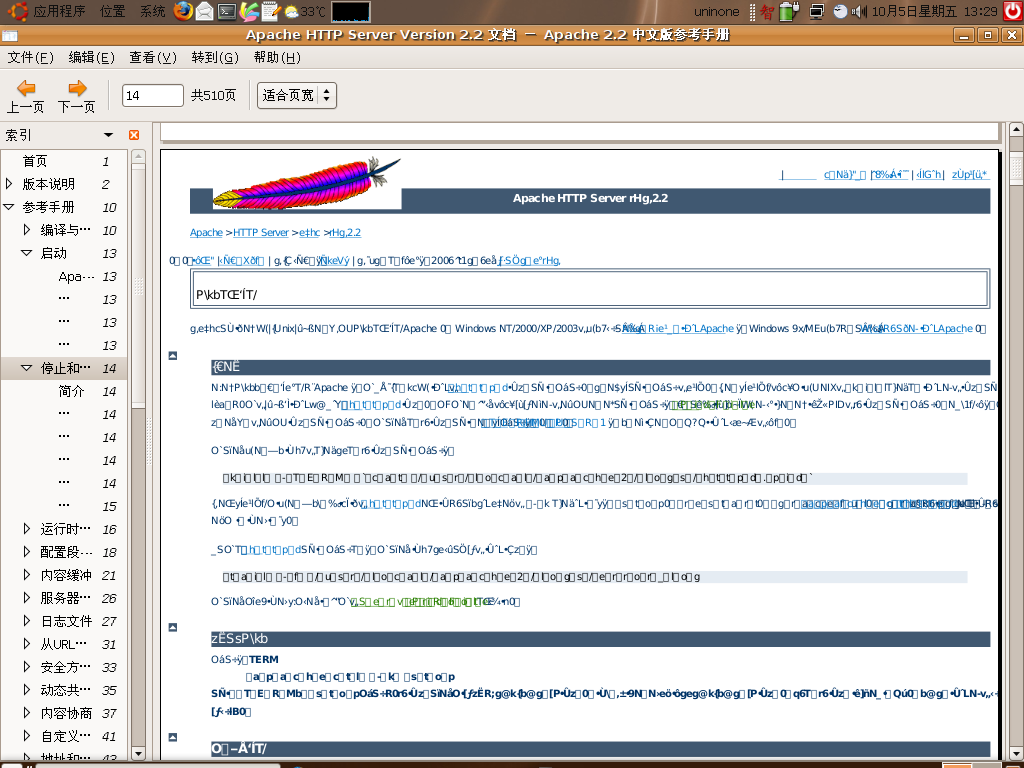Open the 转到(G) menu
Screen dimensions: 1024x768
coord(215,57)
